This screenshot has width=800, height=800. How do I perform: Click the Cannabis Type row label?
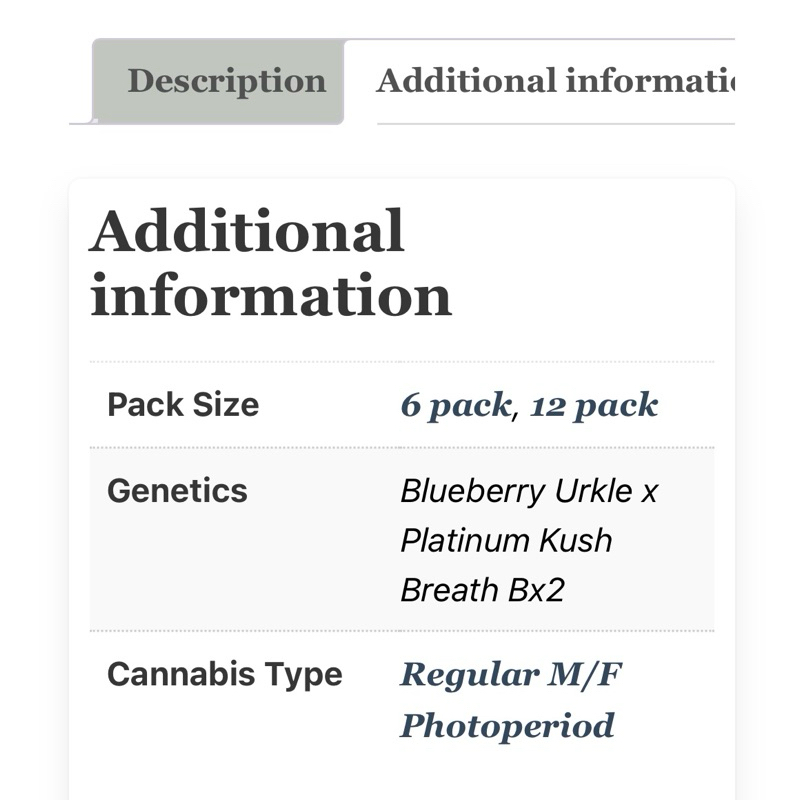(224, 674)
